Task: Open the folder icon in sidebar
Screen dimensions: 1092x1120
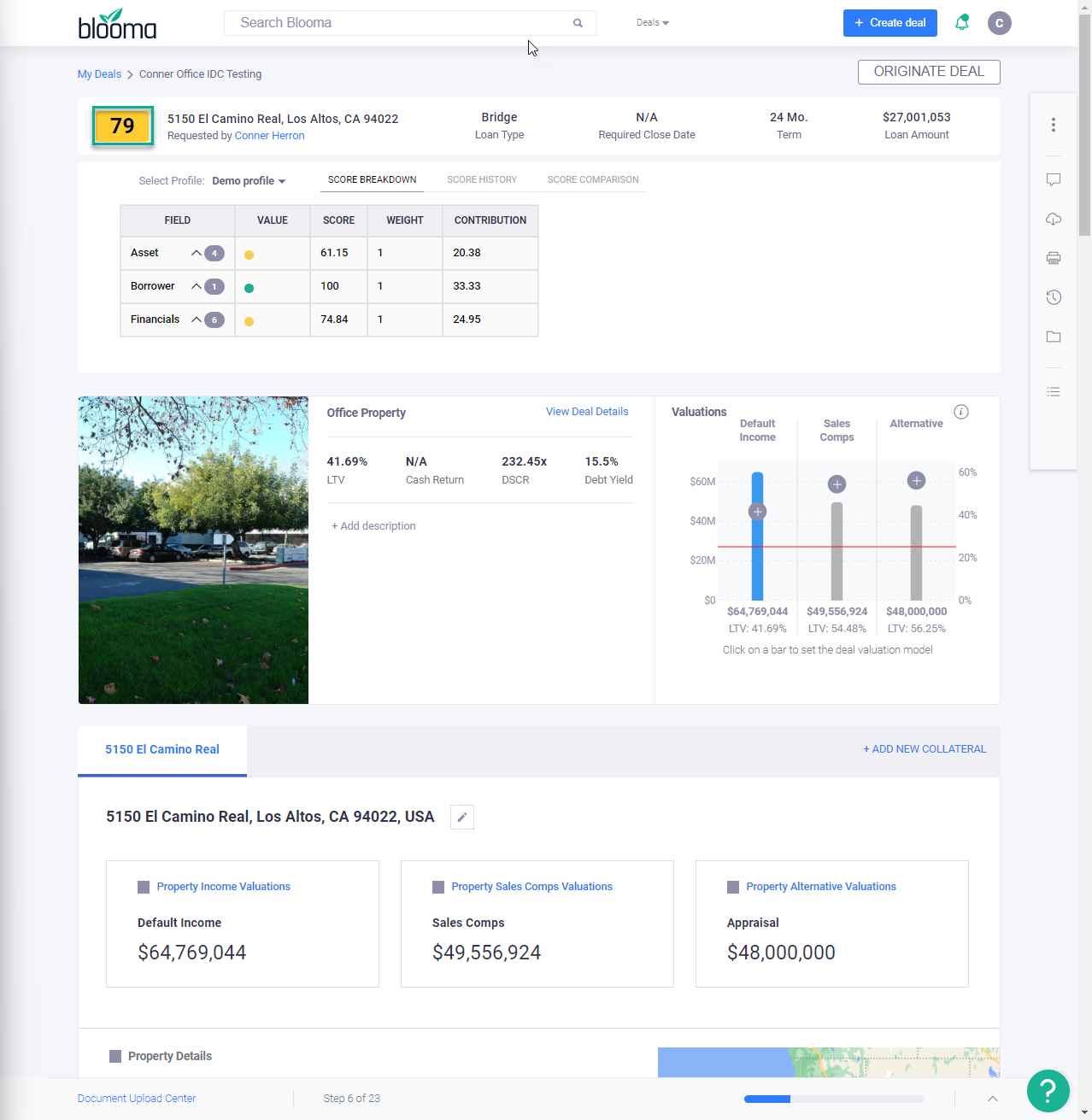Action: (x=1054, y=337)
